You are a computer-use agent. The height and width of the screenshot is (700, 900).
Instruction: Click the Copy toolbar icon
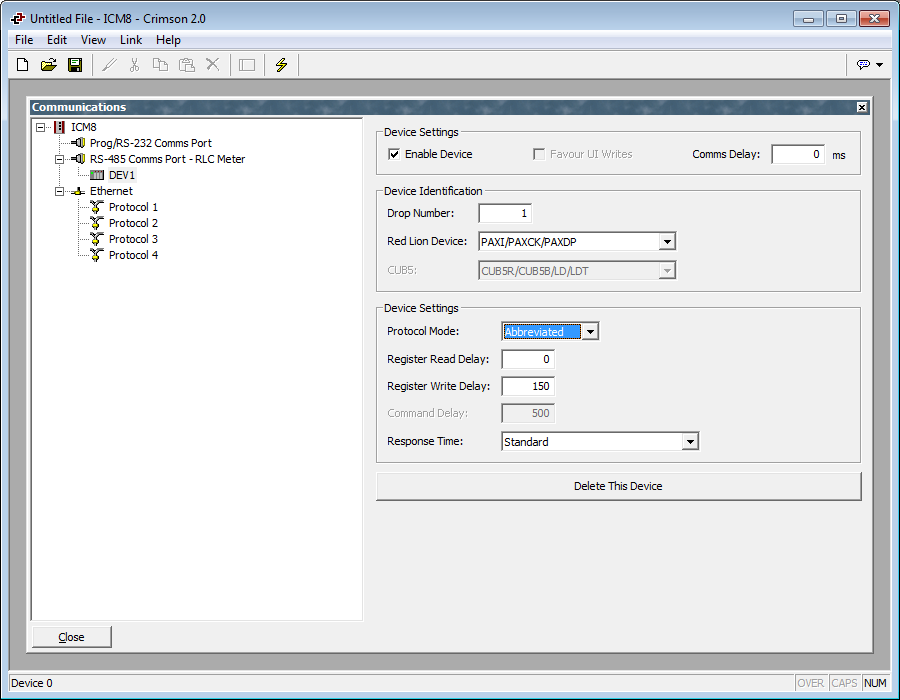160,65
